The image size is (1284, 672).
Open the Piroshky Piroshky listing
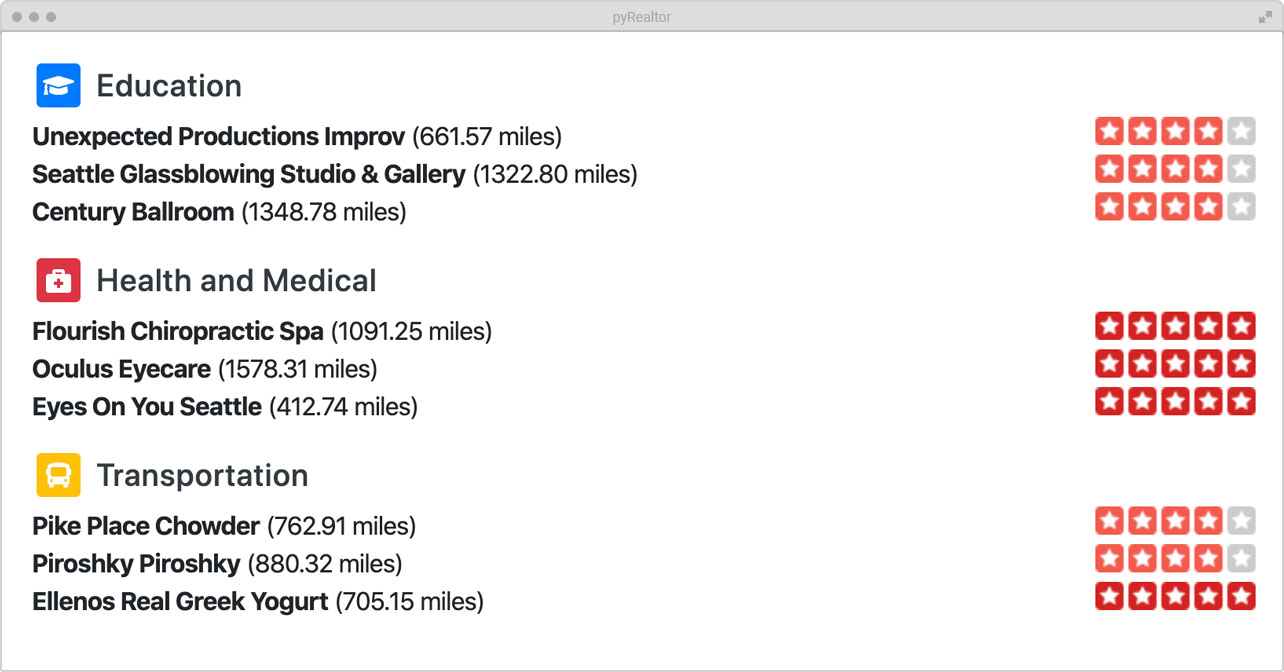point(136,564)
